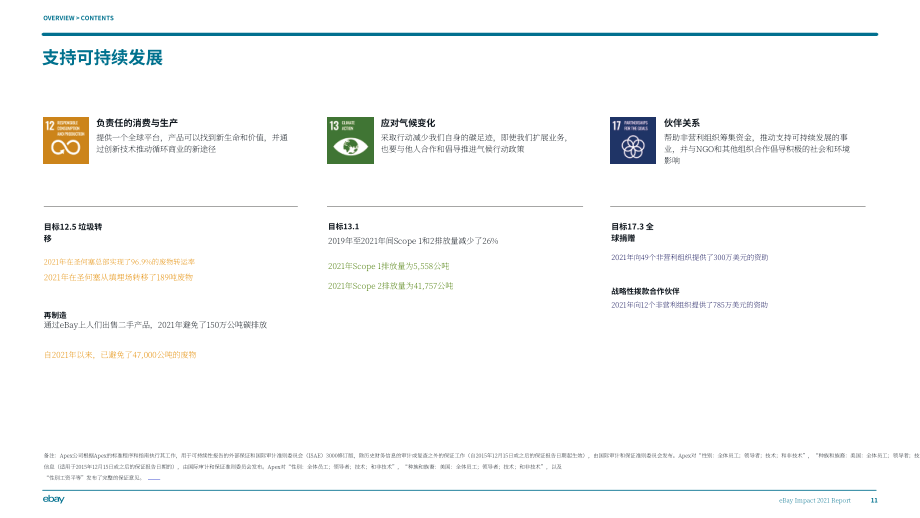Viewport: 920px width, 518px height.
Task: Click the SDG 12 responsible consumption icon
Action: [66, 140]
